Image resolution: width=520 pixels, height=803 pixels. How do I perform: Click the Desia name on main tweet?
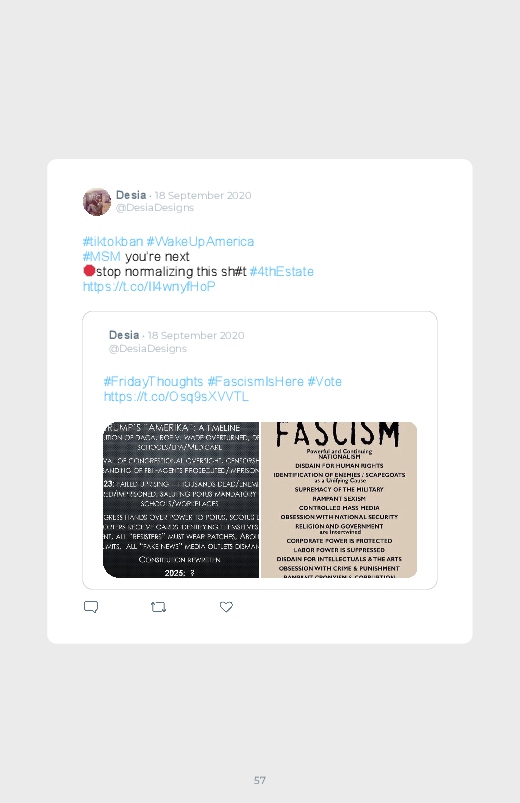[131, 195]
